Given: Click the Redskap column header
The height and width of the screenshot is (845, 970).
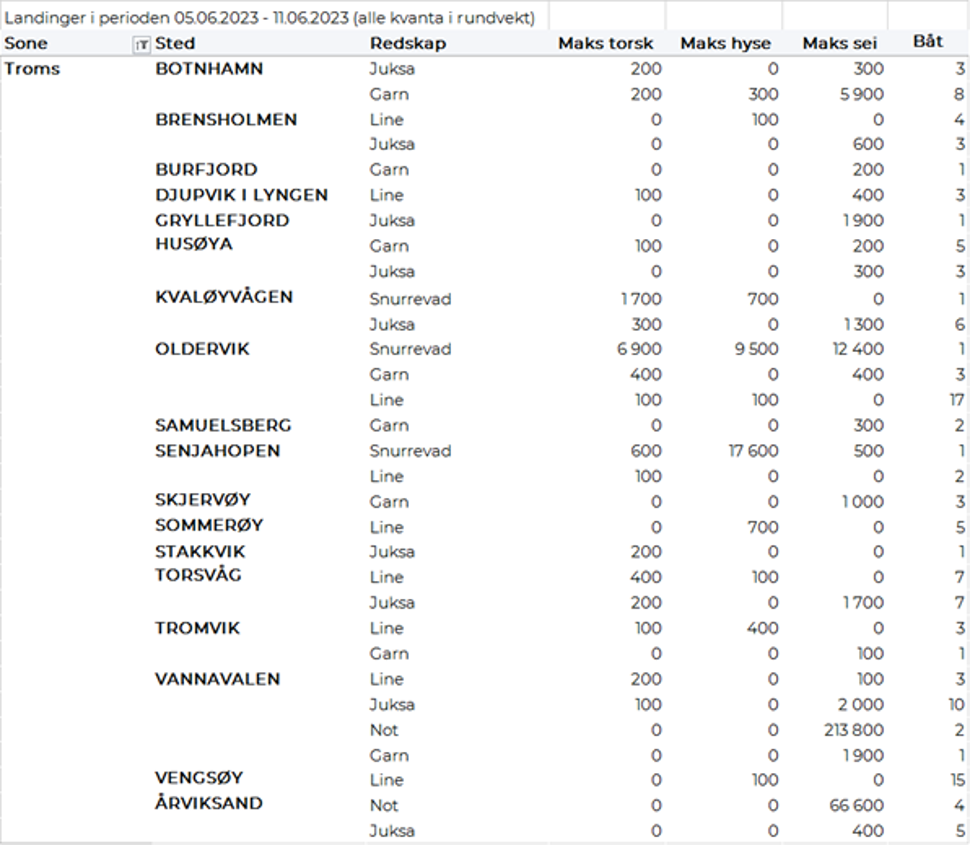Looking at the screenshot, I should point(408,43).
